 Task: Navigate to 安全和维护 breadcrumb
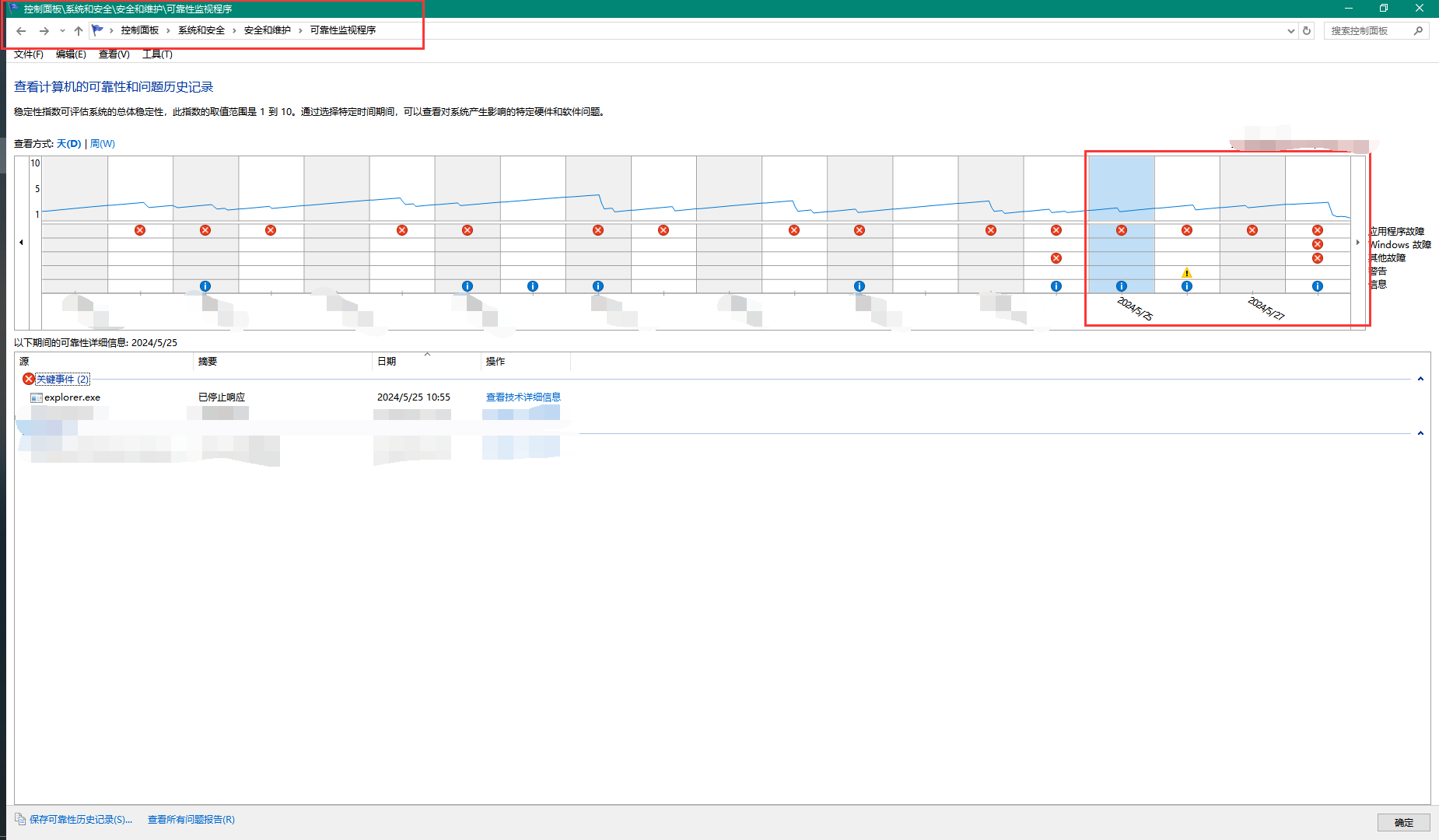pyautogui.click(x=268, y=30)
